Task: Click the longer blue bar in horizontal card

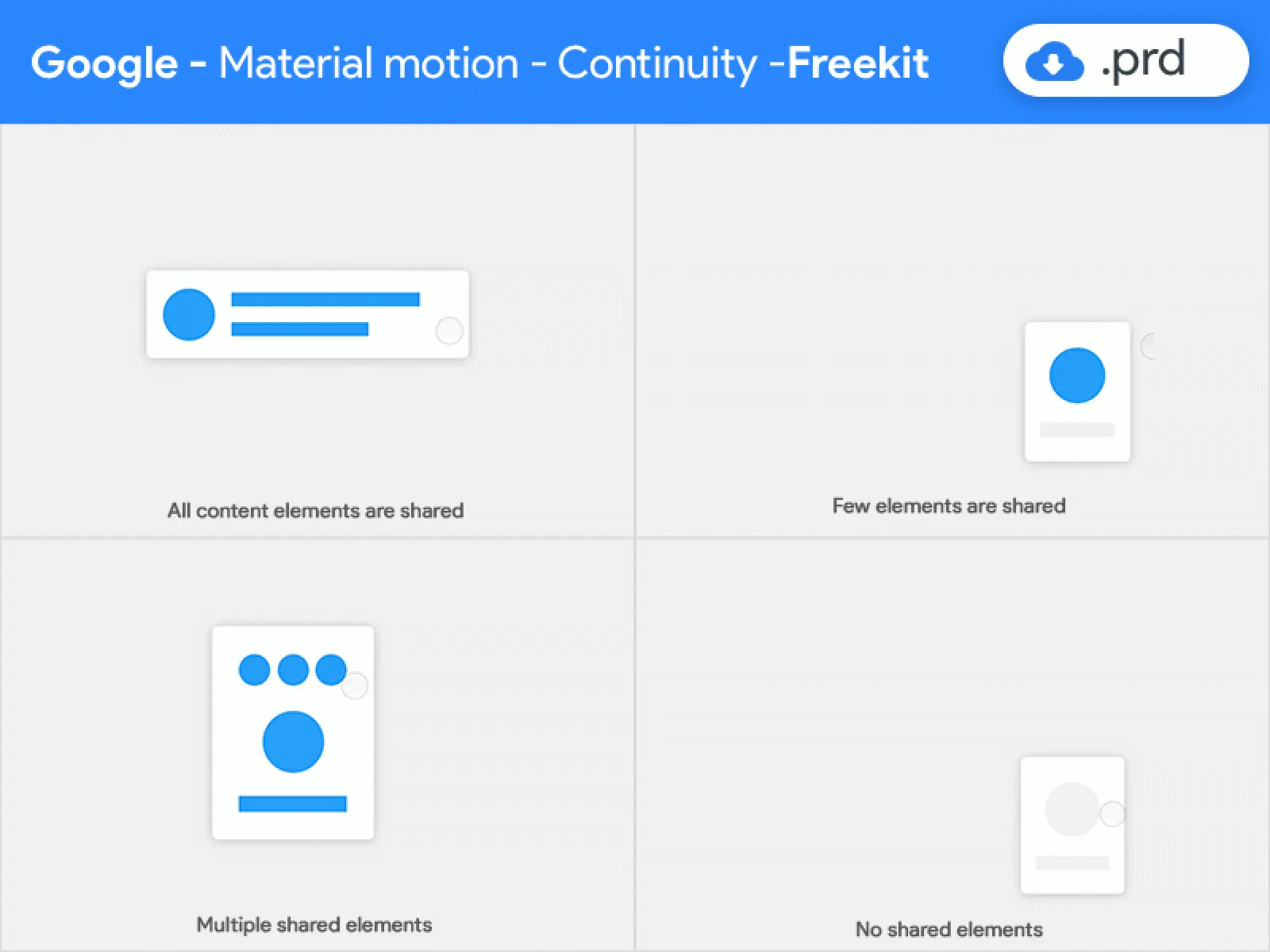Action: point(325,299)
